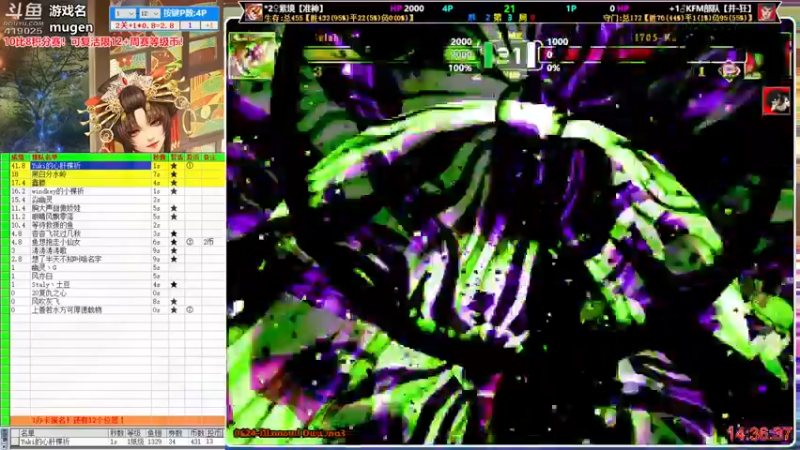This screenshot has height=450, width=800.
Task: Click the star icon in the 17.4 row
Action: point(174,183)
